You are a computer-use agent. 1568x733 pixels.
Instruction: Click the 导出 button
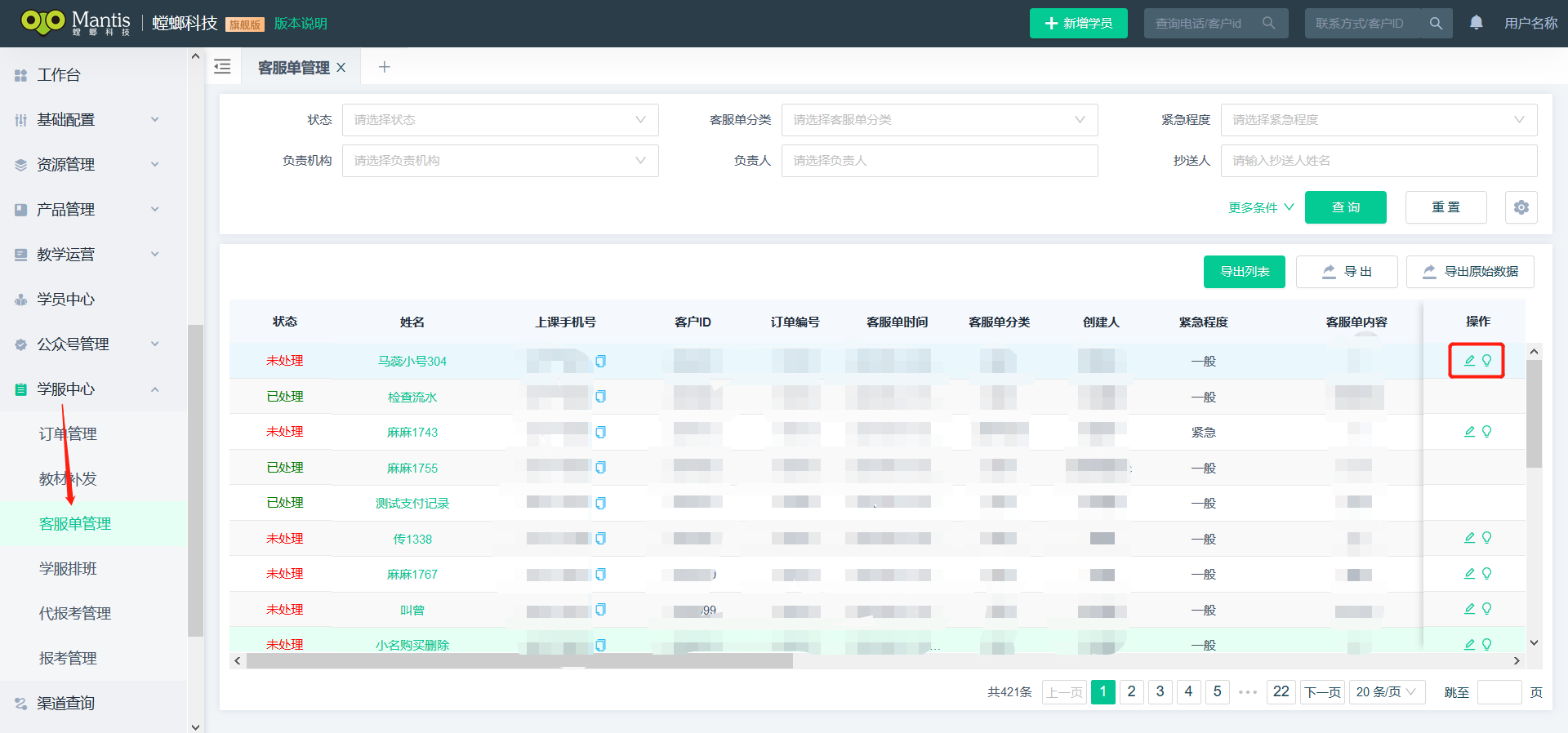point(1347,272)
